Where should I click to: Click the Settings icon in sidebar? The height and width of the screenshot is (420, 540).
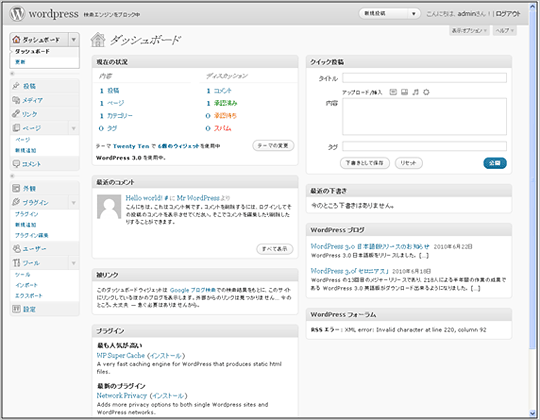[16, 309]
